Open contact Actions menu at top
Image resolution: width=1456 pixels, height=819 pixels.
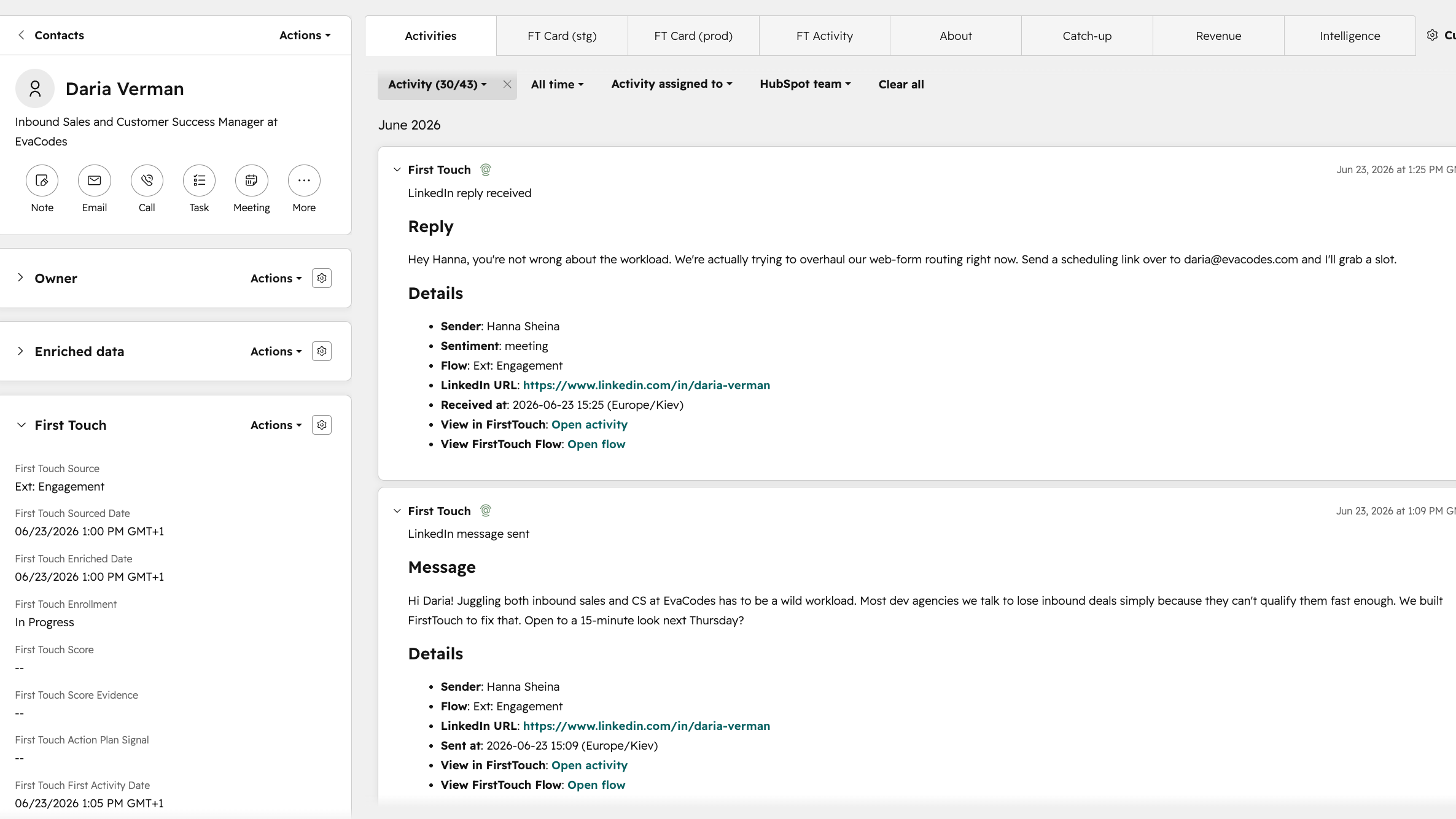pos(305,35)
